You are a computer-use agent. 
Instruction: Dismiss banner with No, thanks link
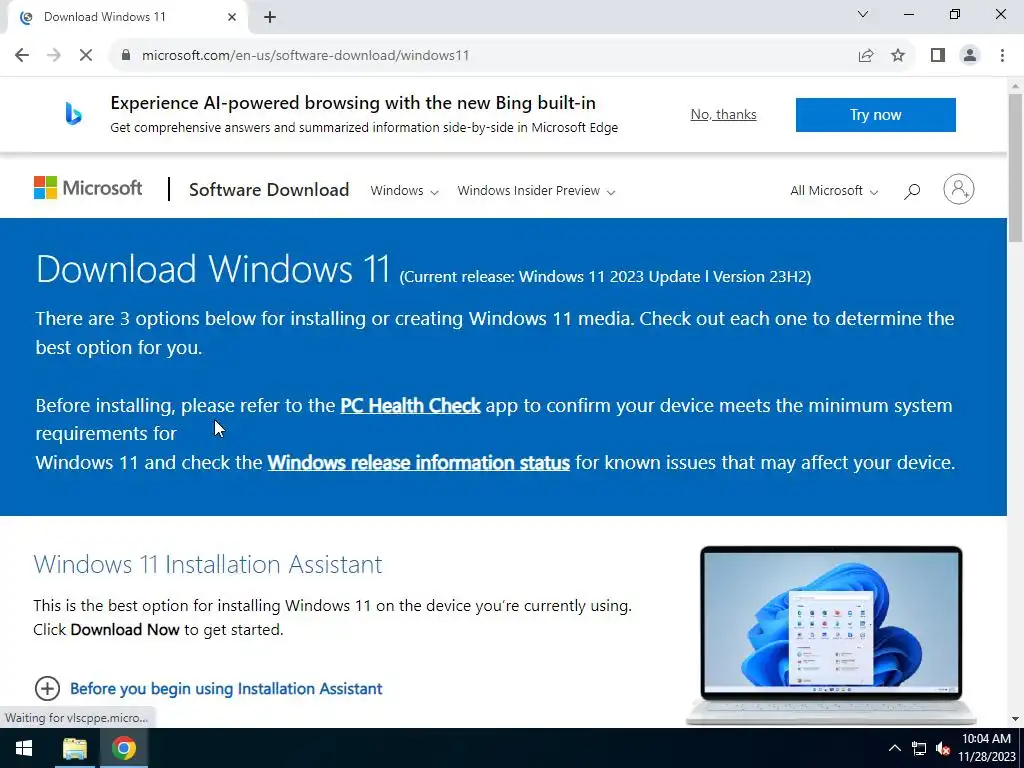pyautogui.click(x=723, y=114)
